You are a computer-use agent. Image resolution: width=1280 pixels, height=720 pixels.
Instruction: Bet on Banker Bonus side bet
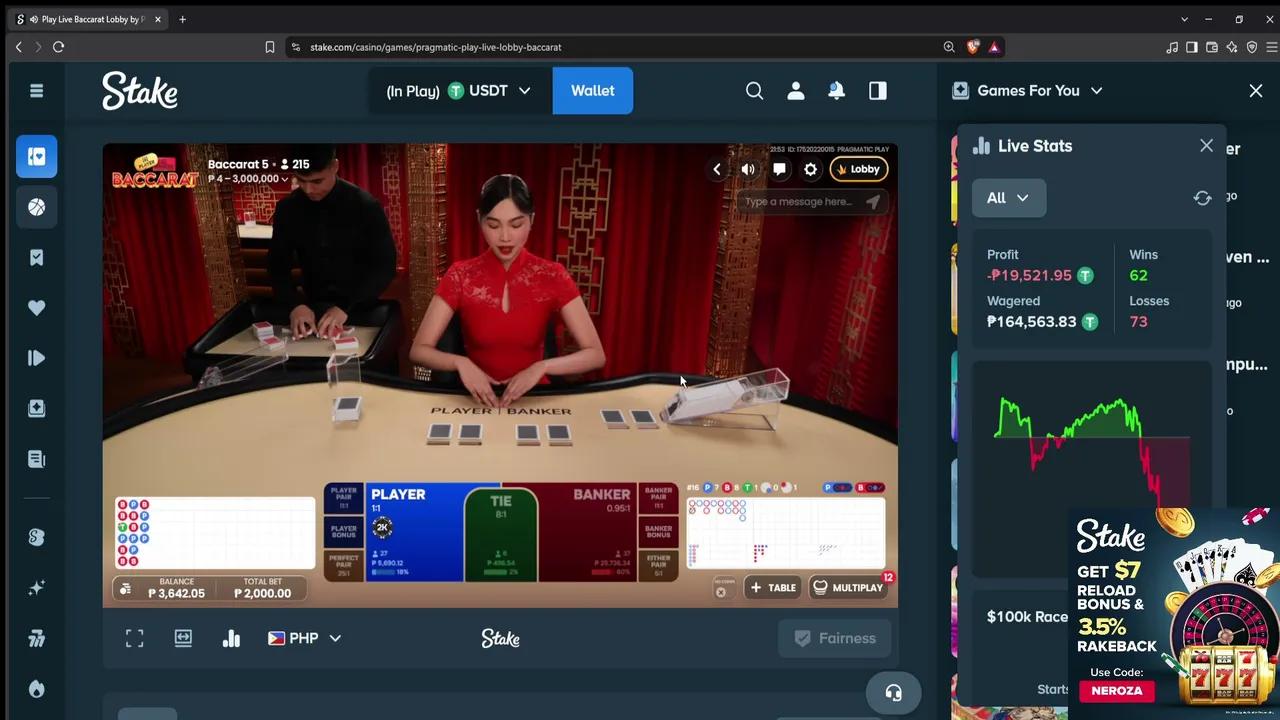[659, 530]
